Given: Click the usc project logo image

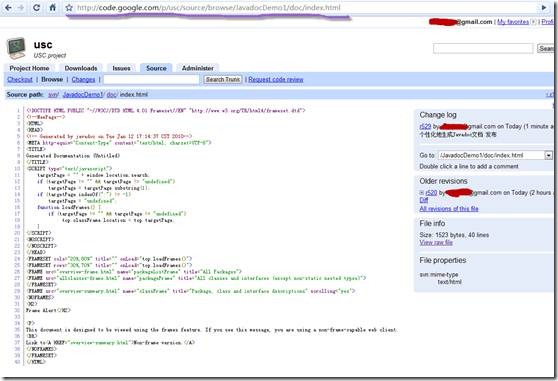Looking at the screenshot, I should tap(16, 48).
